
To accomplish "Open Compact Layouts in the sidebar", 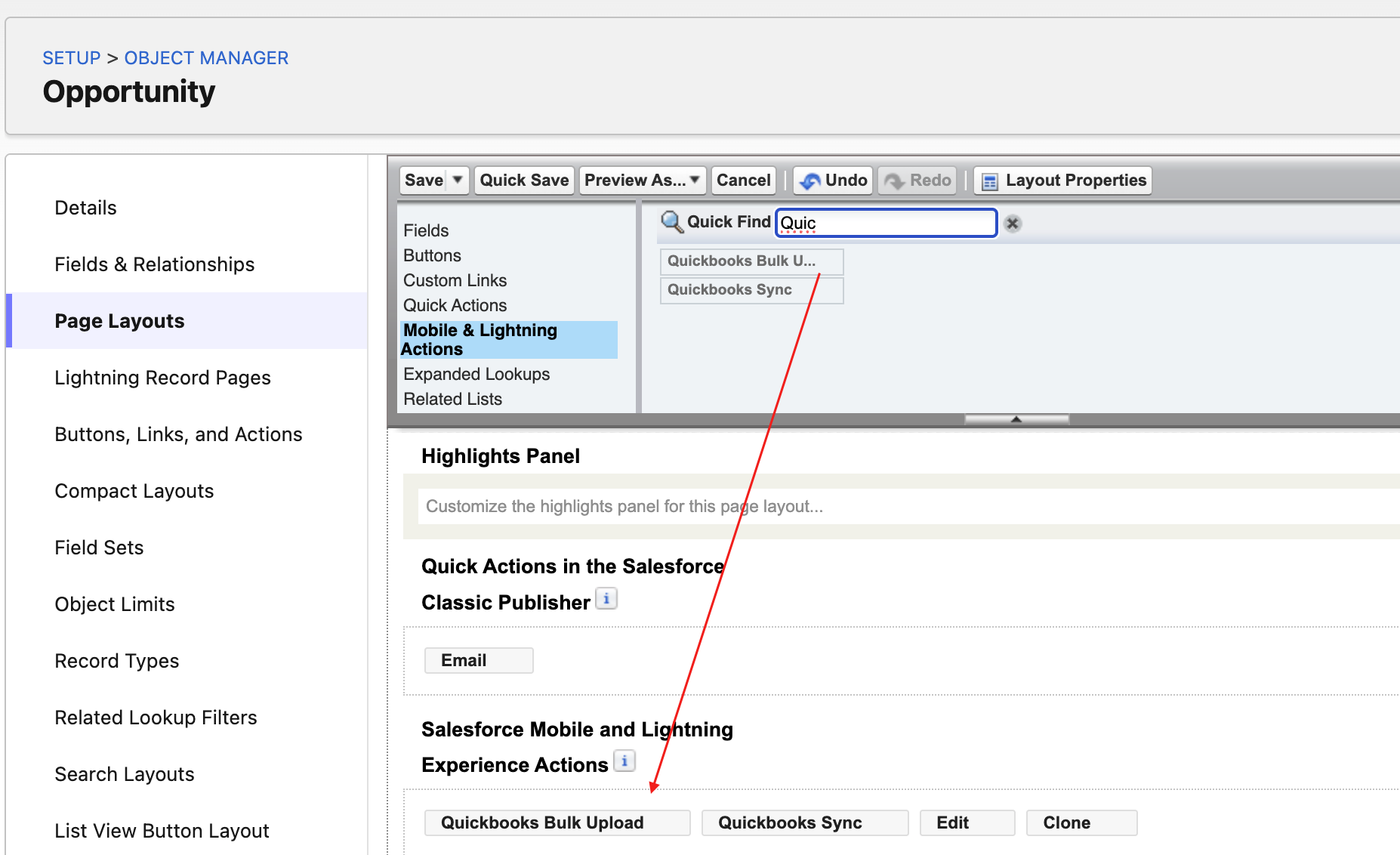I will (x=134, y=491).
